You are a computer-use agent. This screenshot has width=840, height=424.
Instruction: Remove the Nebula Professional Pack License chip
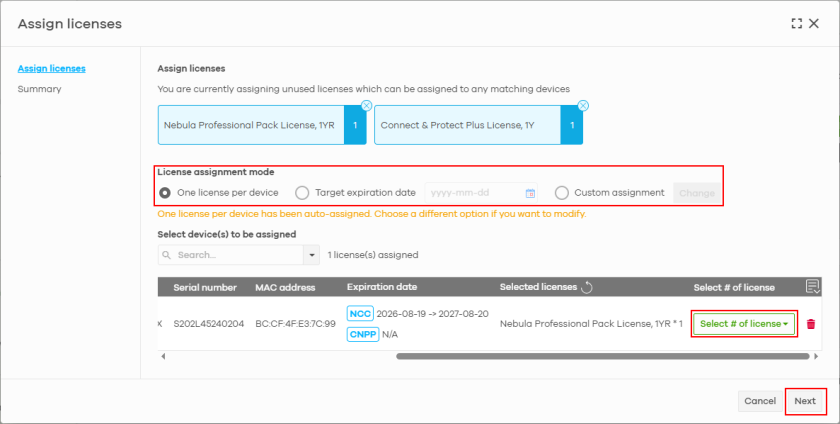[366, 106]
